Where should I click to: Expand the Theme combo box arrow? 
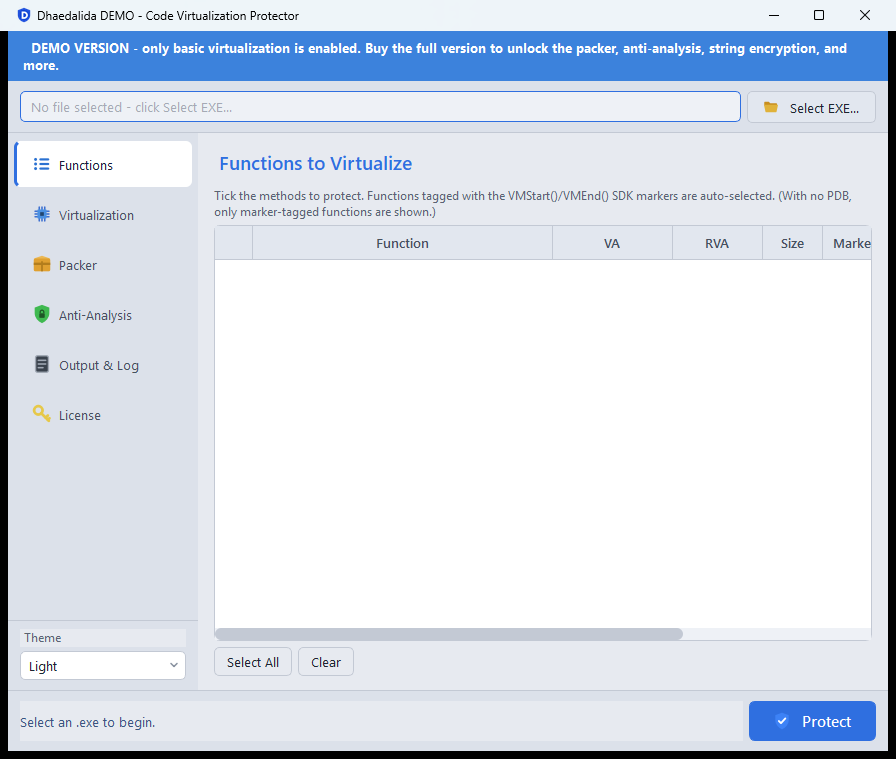[x=174, y=665]
